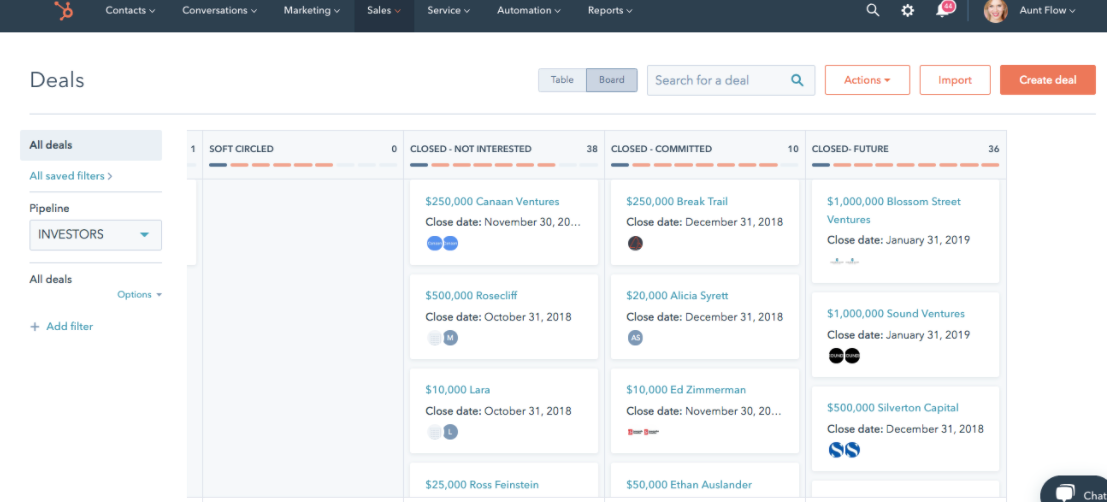Screen dimensions: 1108x502
Task: Switch to Board view
Action: click(x=612, y=80)
